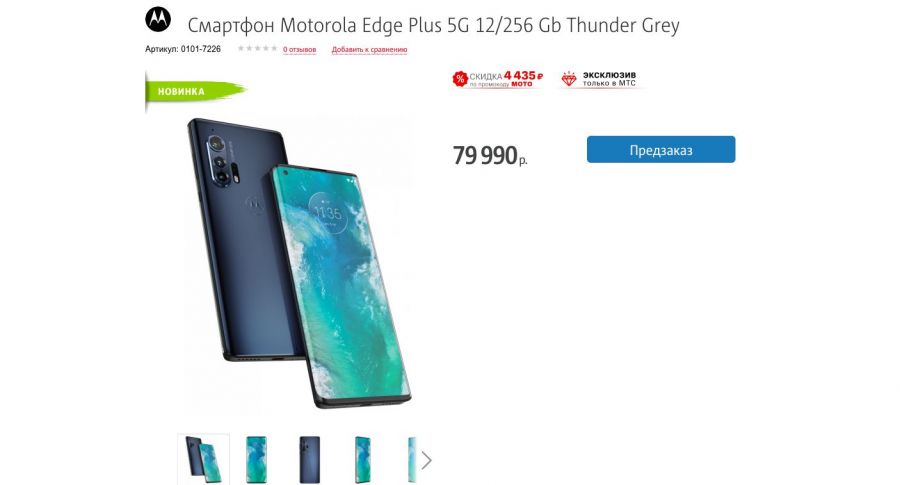Screen dimensions: 900x485
Task: Click the Артикул 0101-7226 text
Action: 183,49
